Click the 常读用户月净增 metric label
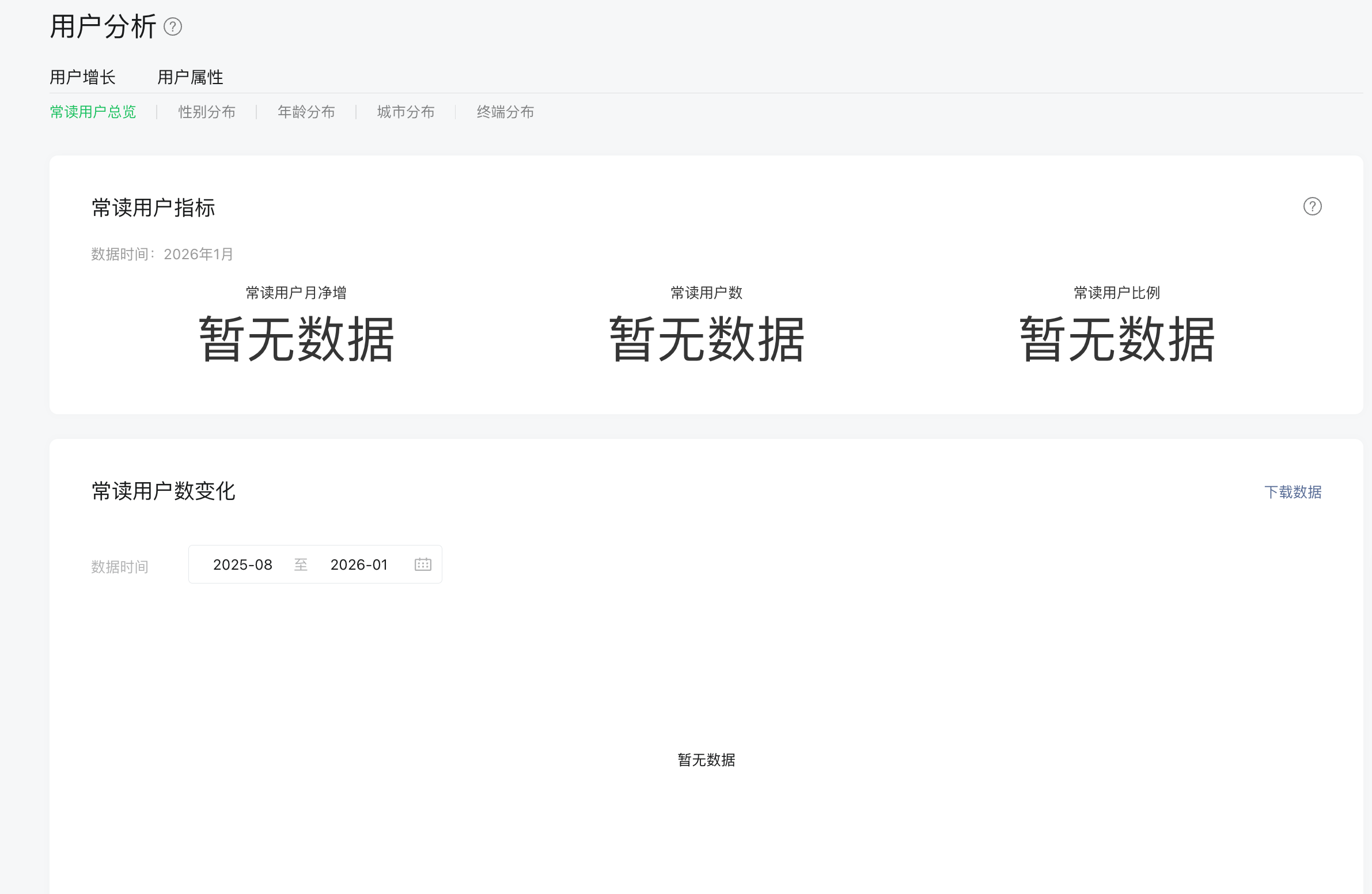 (295, 293)
